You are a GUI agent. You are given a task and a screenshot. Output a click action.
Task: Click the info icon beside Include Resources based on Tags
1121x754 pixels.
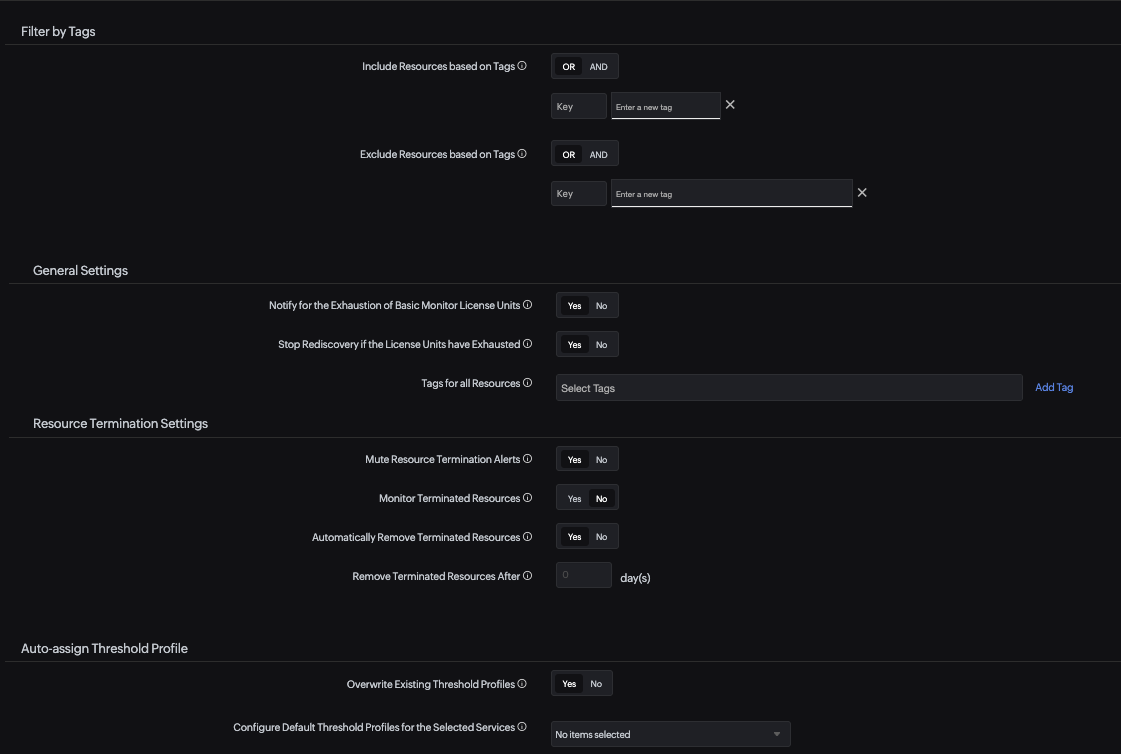(521, 66)
